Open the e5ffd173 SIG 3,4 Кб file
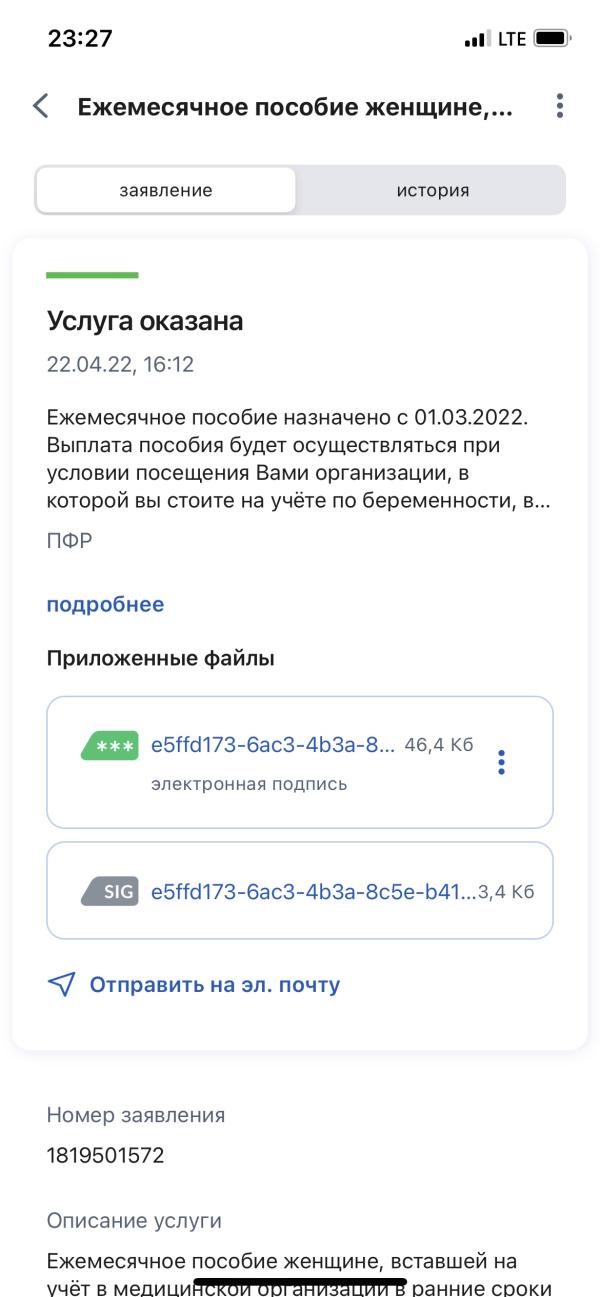 pyautogui.click(x=314, y=892)
